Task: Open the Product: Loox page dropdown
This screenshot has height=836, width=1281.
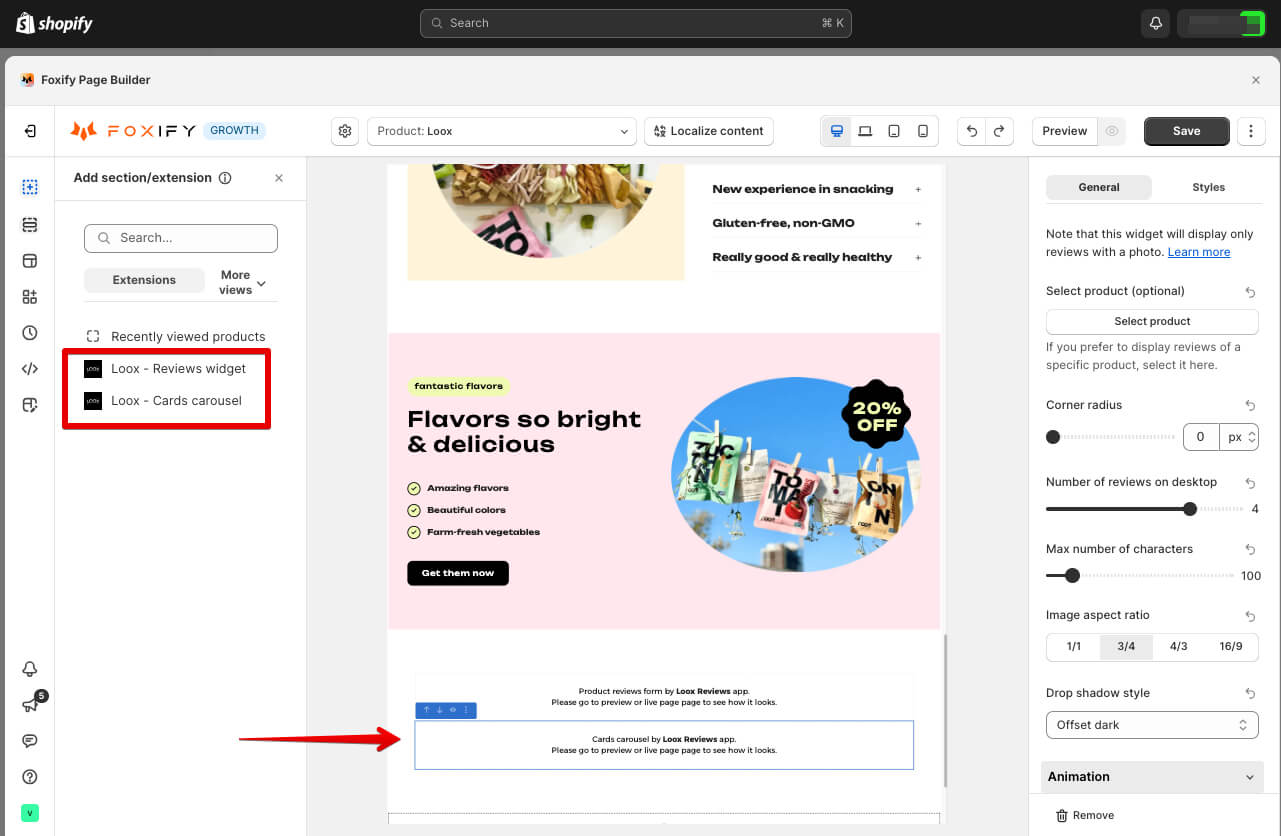Action: (x=502, y=131)
